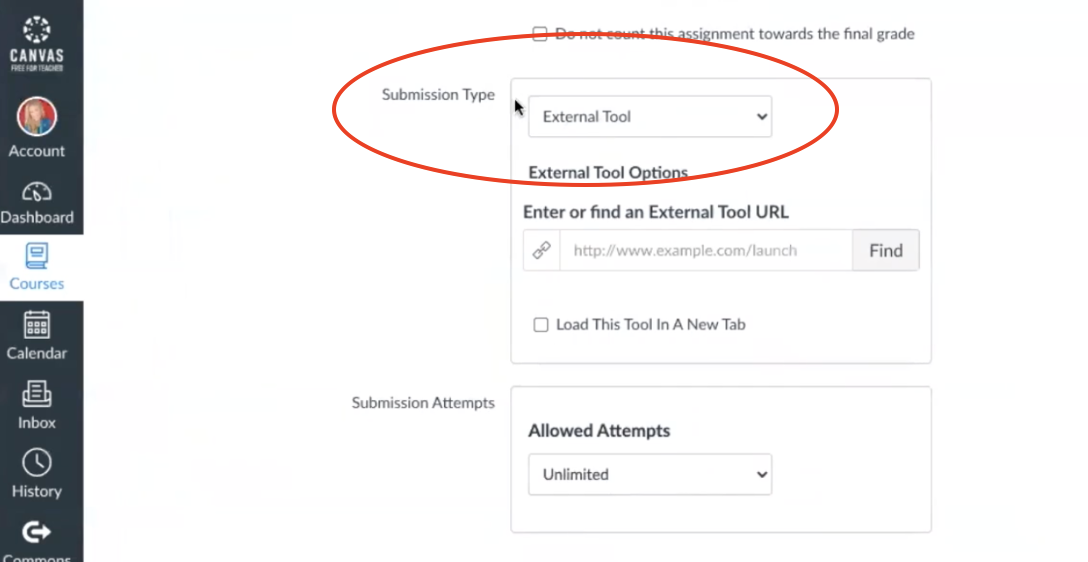
Task: Click the External Tool dropdown arrow
Action: pos(762,117)
